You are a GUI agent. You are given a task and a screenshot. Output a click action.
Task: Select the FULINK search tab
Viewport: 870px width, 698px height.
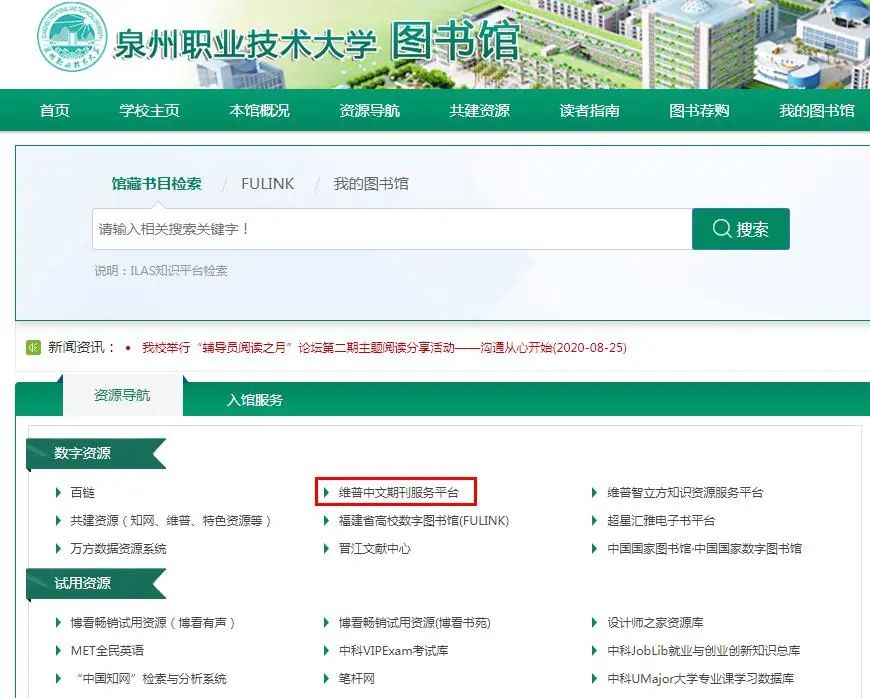pos(267,184)
